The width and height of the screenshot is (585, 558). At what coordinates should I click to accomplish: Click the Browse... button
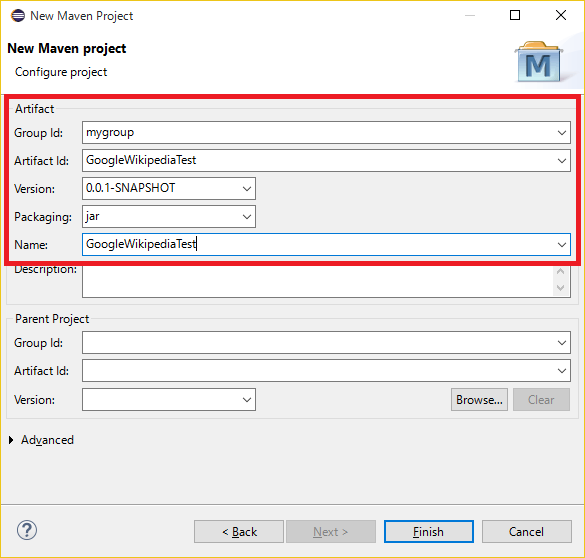click(479, 399)
